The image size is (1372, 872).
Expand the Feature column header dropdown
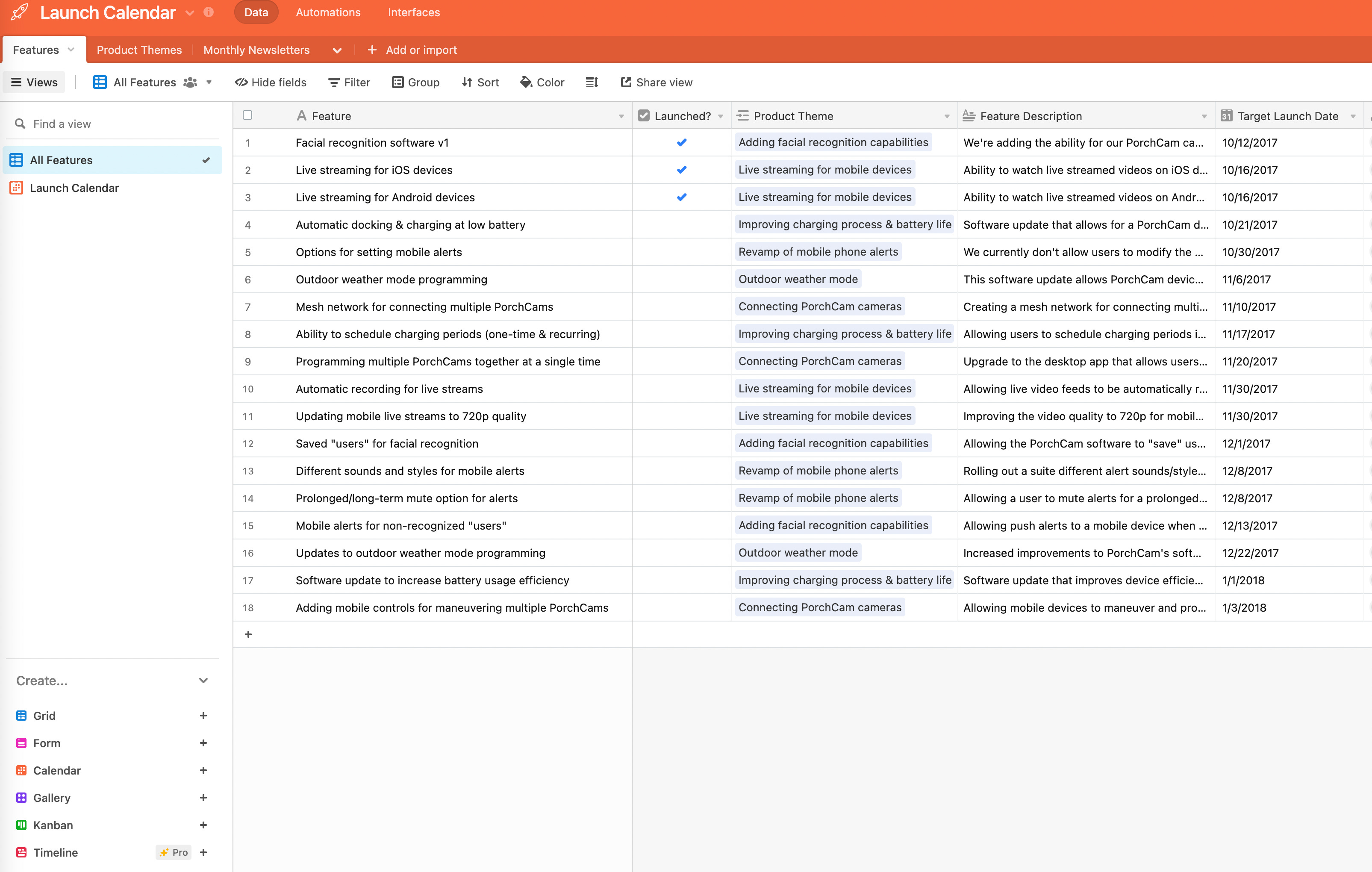tap(621, 116)
